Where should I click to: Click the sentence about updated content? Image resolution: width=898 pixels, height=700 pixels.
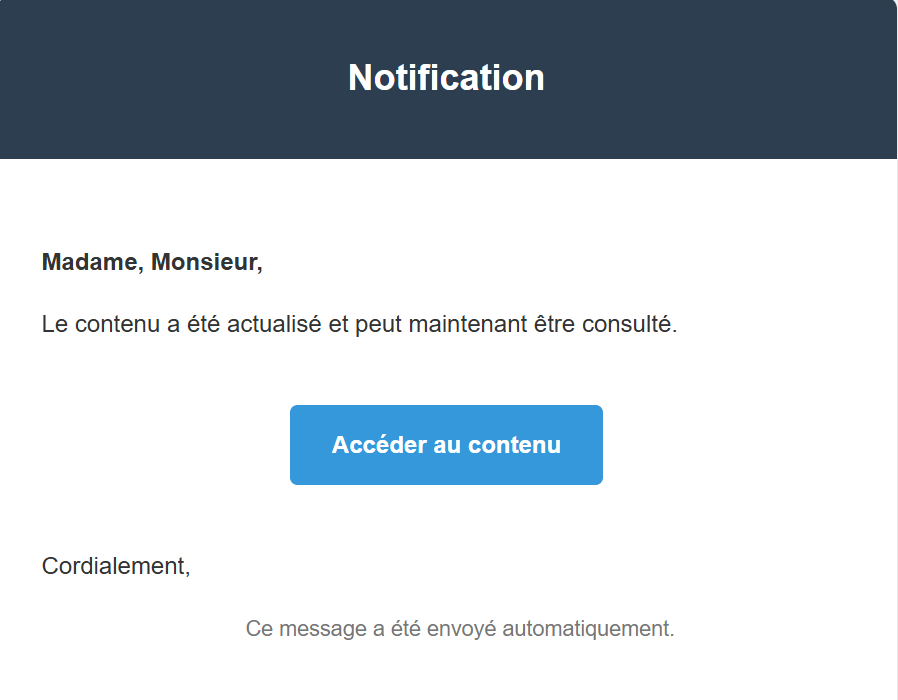(360, 325)
